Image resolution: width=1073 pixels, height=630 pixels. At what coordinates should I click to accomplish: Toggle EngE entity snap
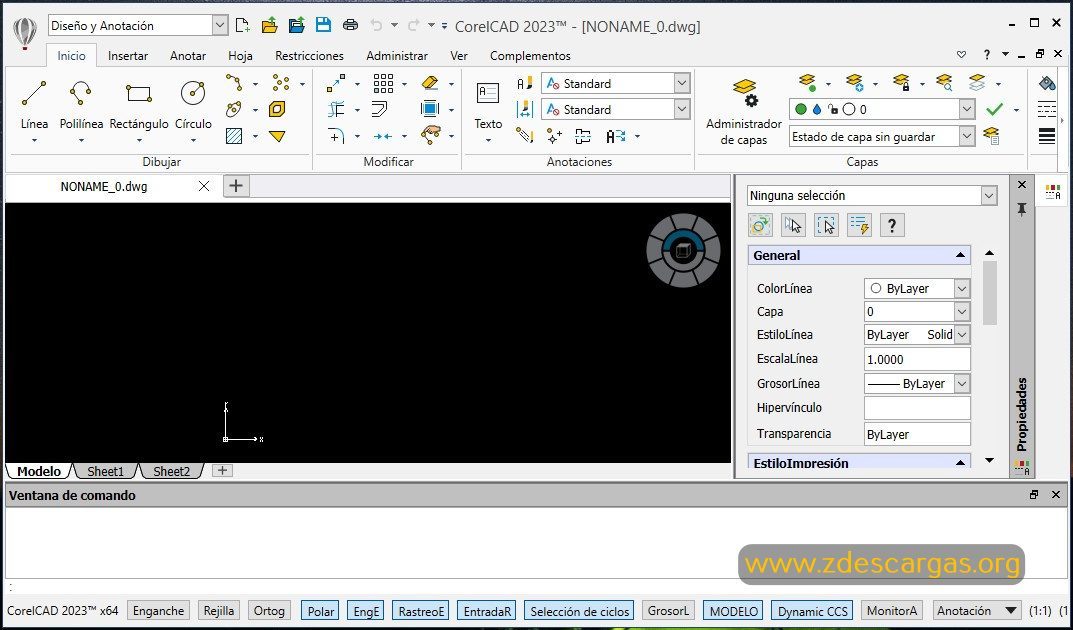click(x=366, y=611)
